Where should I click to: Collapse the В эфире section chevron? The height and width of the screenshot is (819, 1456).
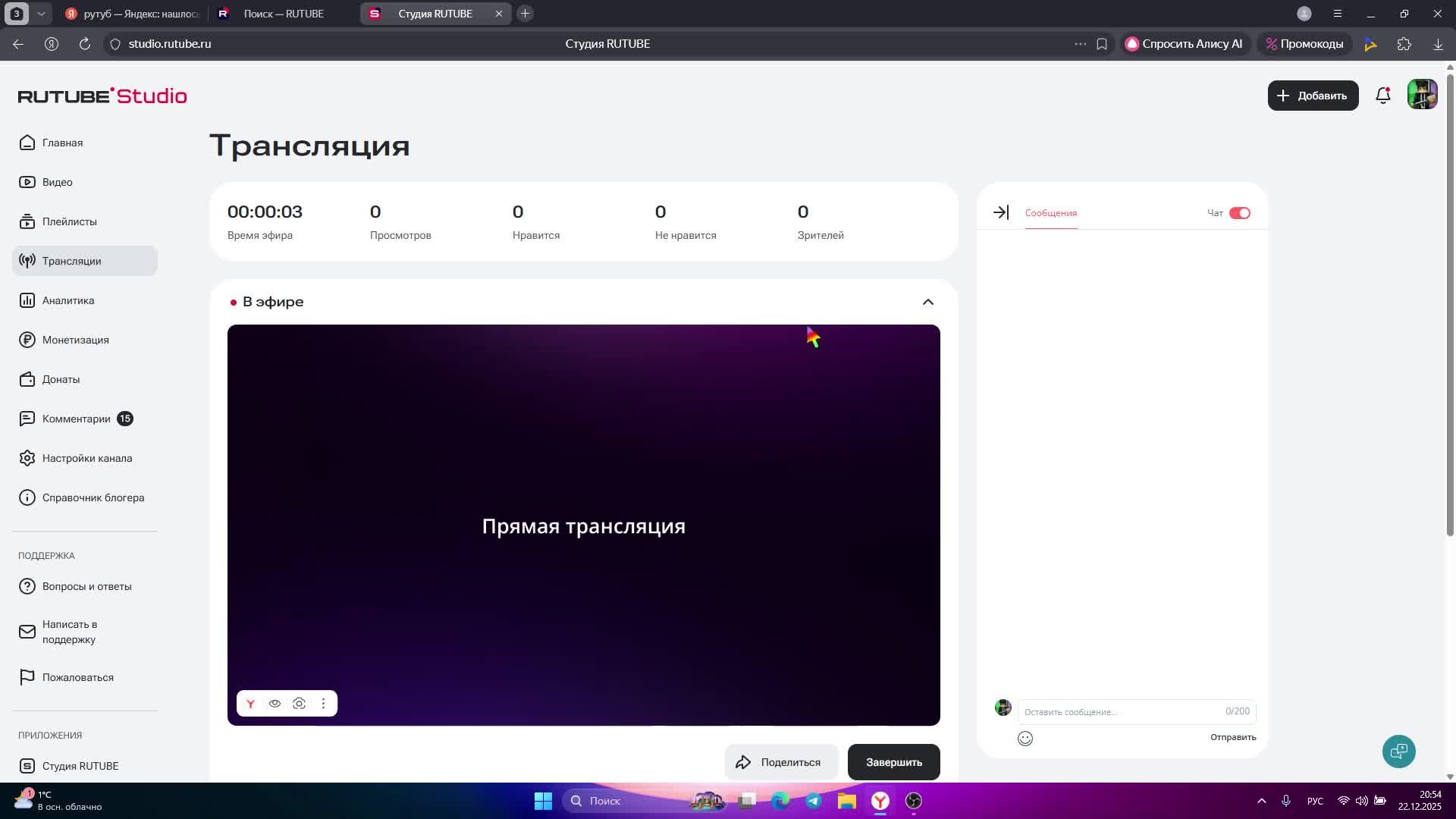coord(927,302)
